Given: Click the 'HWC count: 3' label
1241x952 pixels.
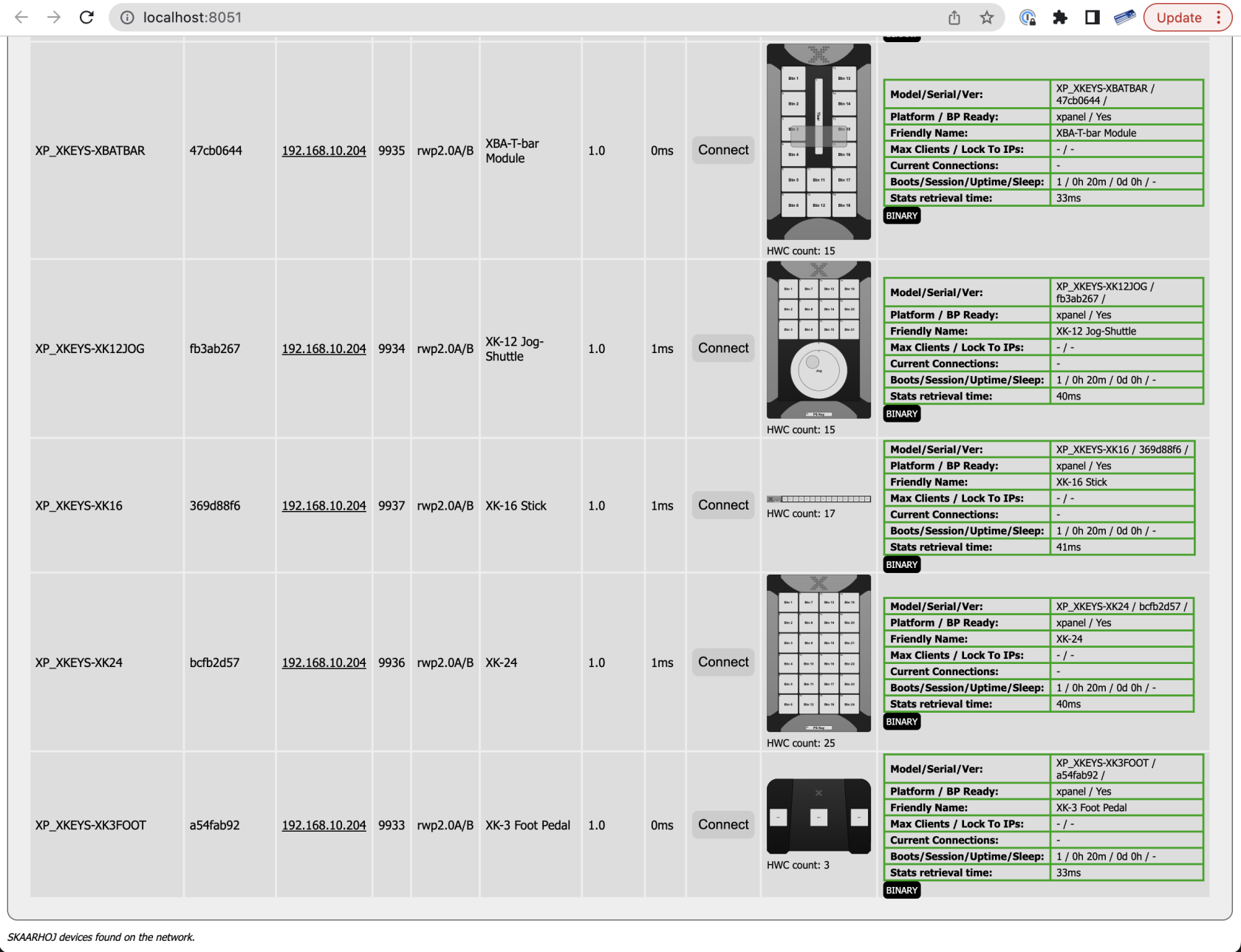Looking at the screenshot, I should (x=798, y=865).
